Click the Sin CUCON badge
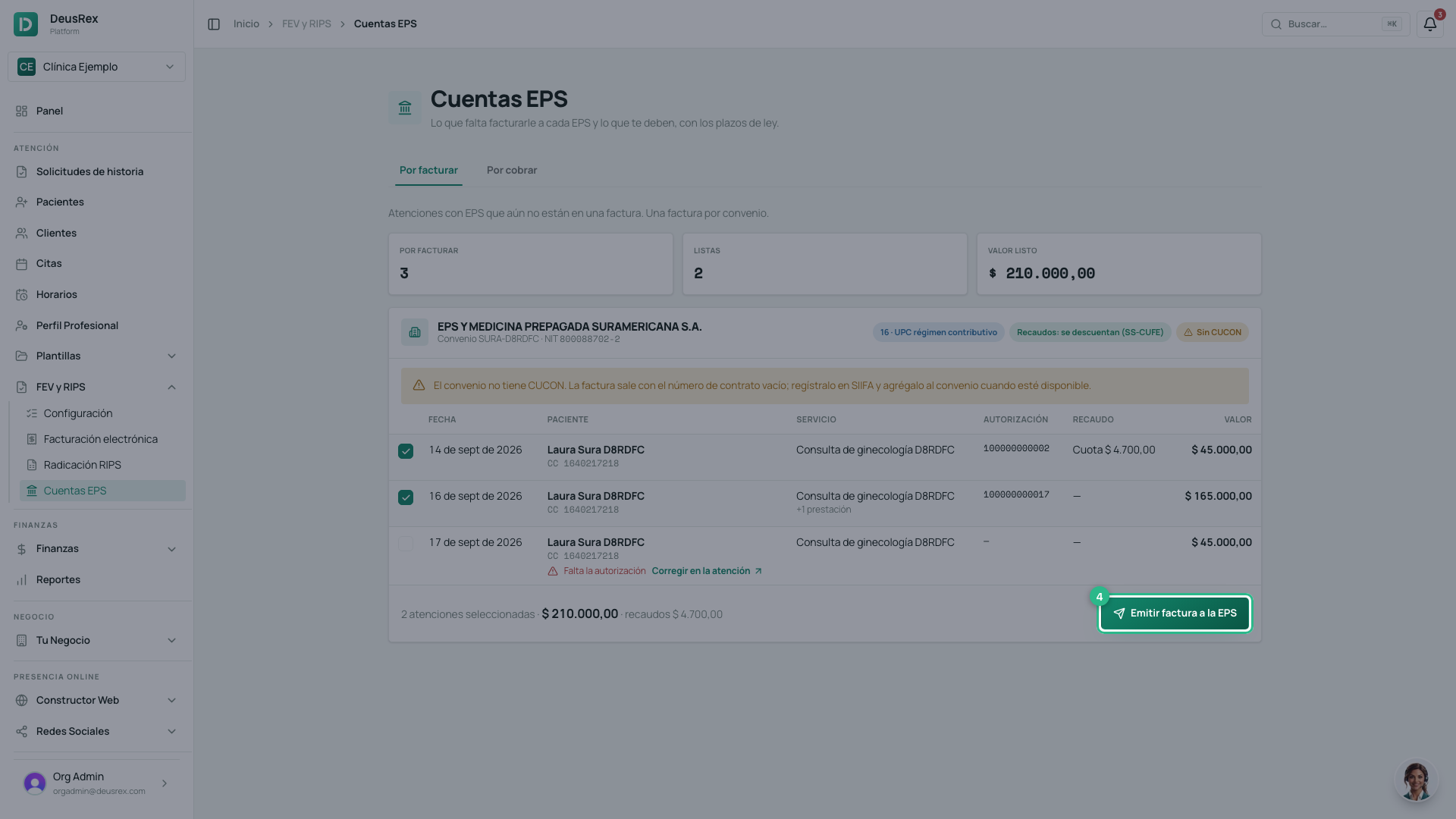 pos(1212,332)
